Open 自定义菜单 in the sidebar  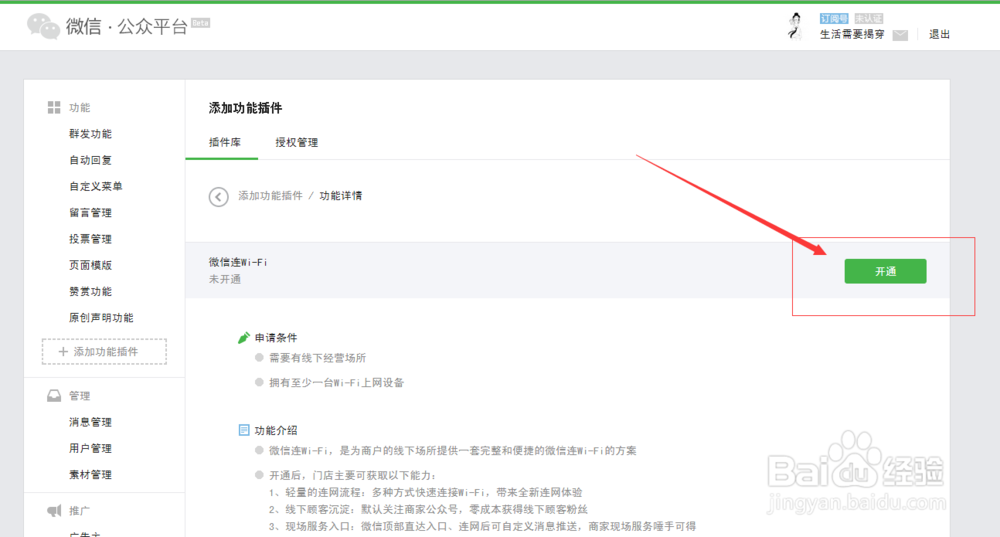pos(96,186)
